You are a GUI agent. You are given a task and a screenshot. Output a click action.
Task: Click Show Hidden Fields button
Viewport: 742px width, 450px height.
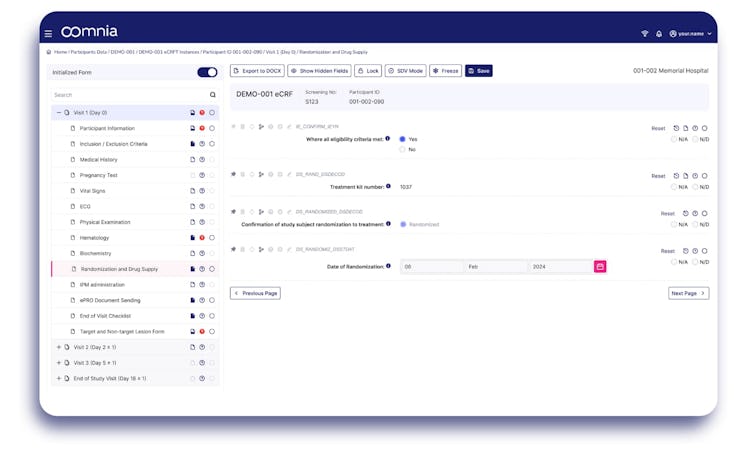[x=319, y=71]
